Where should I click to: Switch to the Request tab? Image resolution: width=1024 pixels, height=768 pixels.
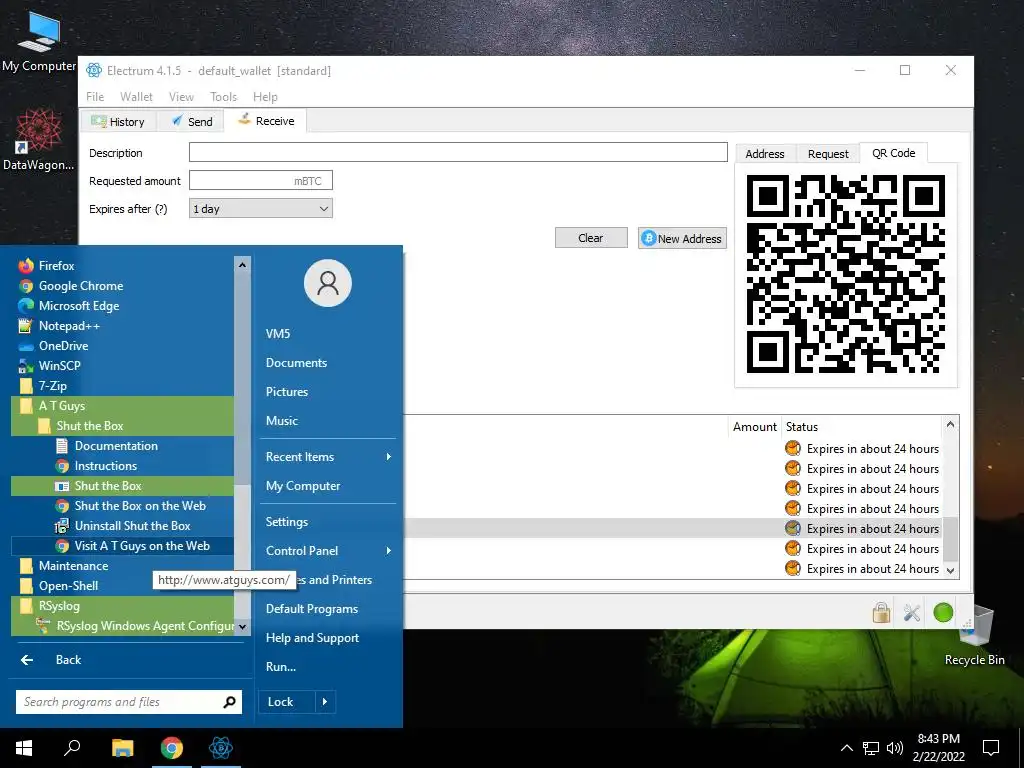click(828, 153)
